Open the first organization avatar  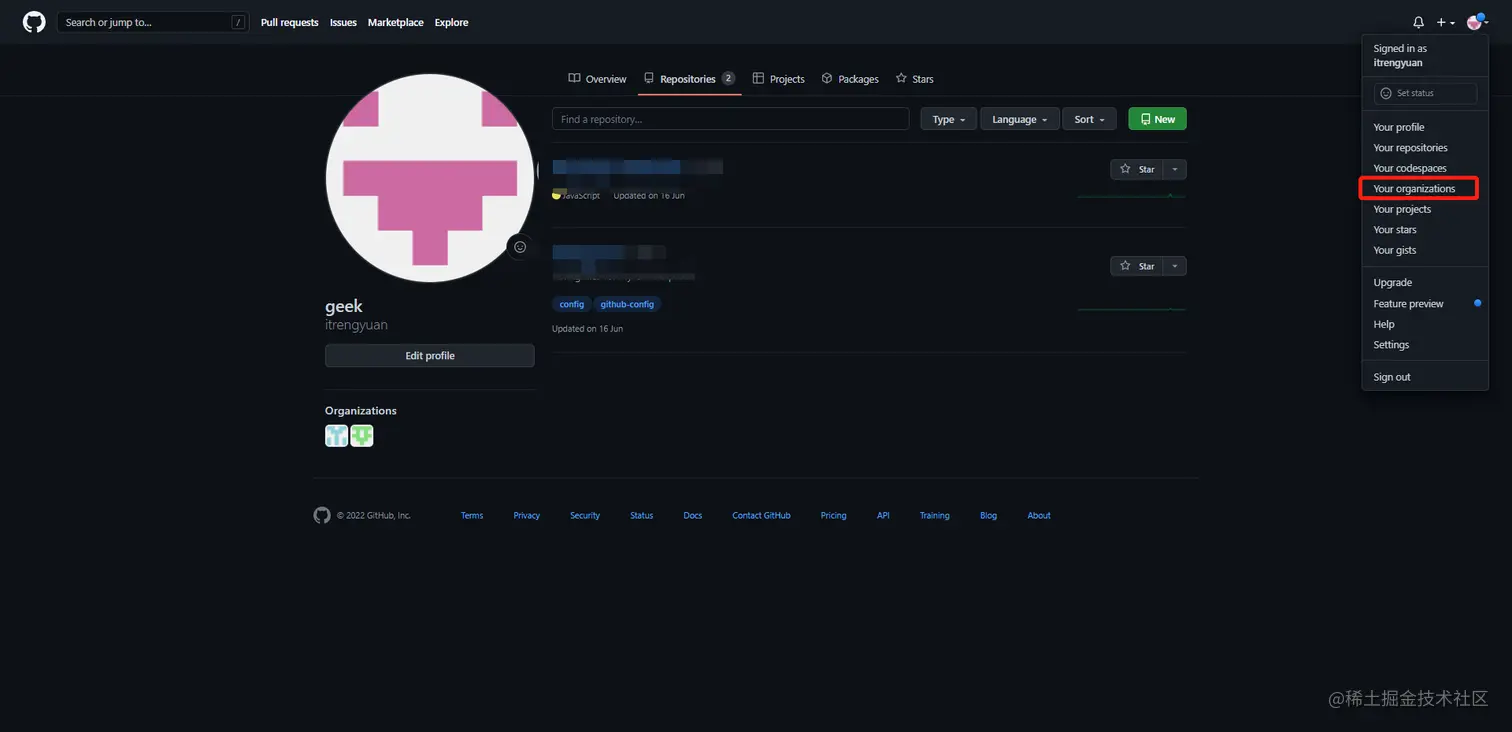336,436
